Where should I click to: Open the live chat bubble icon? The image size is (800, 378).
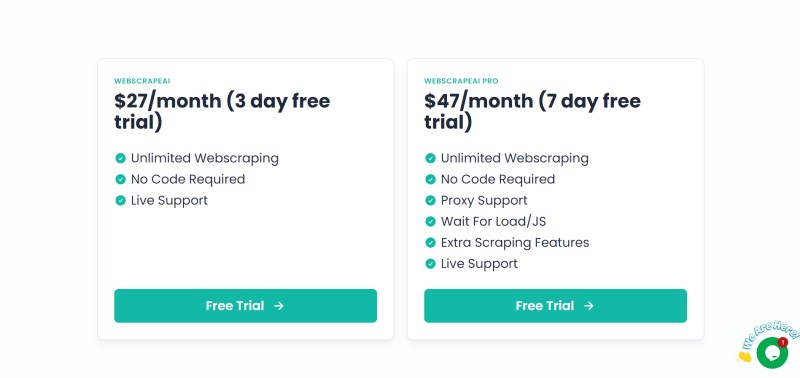pyautogui.click(x=771, y=353)
